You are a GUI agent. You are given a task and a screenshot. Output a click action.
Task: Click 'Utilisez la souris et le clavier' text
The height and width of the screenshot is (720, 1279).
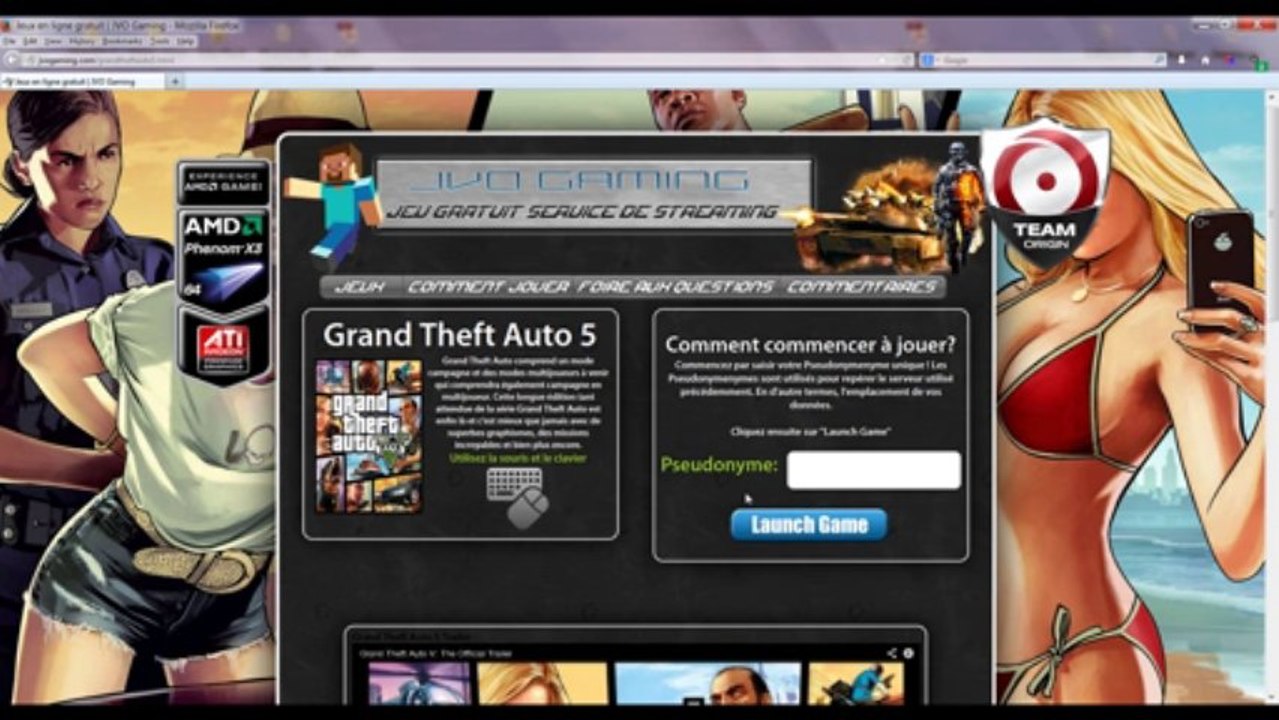tap(518, 458)
